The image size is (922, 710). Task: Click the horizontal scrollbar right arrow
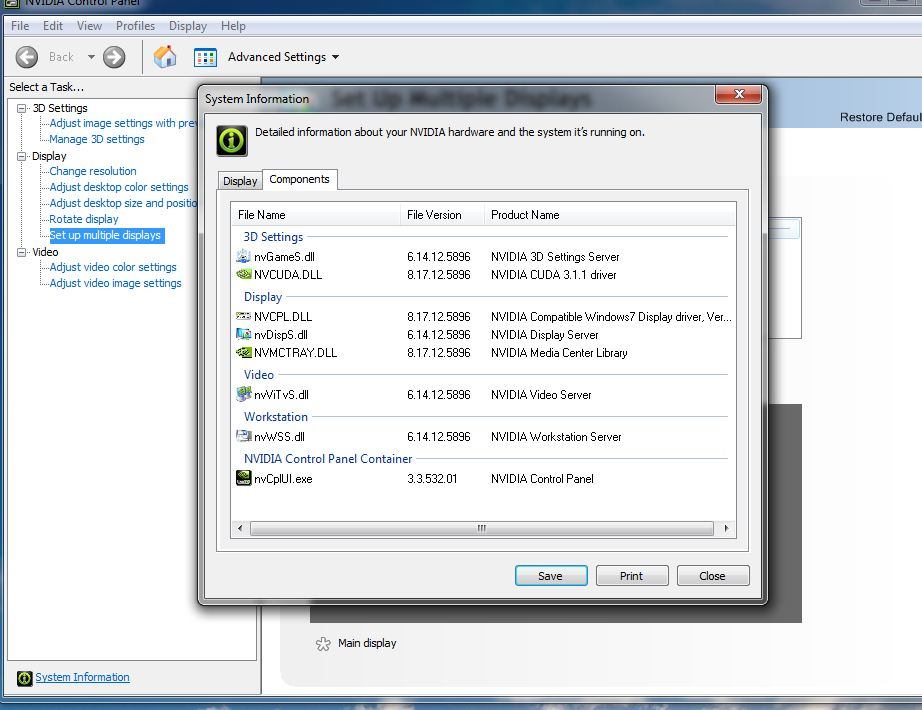pos(727,528)
